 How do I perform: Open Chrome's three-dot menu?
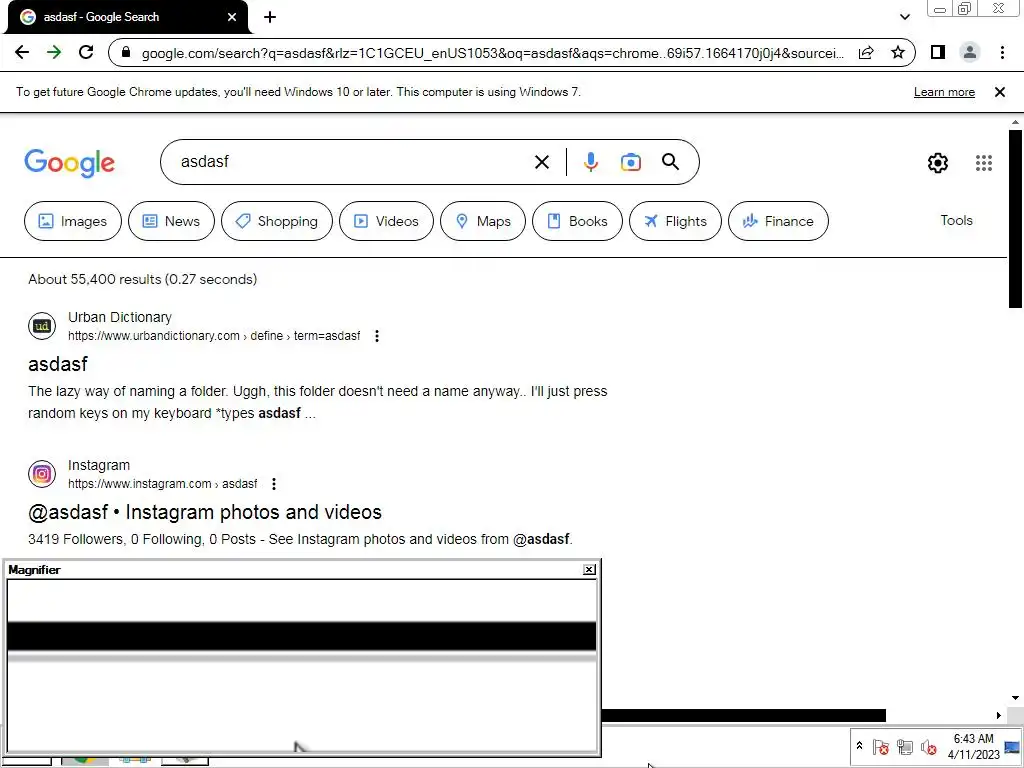1002,52
